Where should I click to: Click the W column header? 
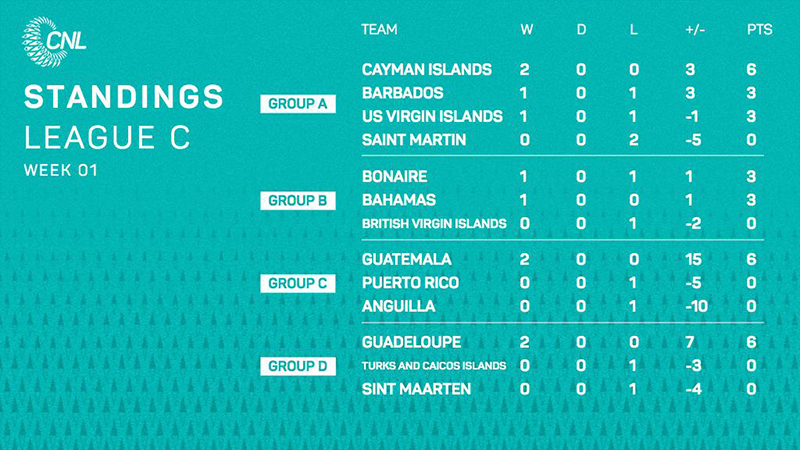click(527, 30)
